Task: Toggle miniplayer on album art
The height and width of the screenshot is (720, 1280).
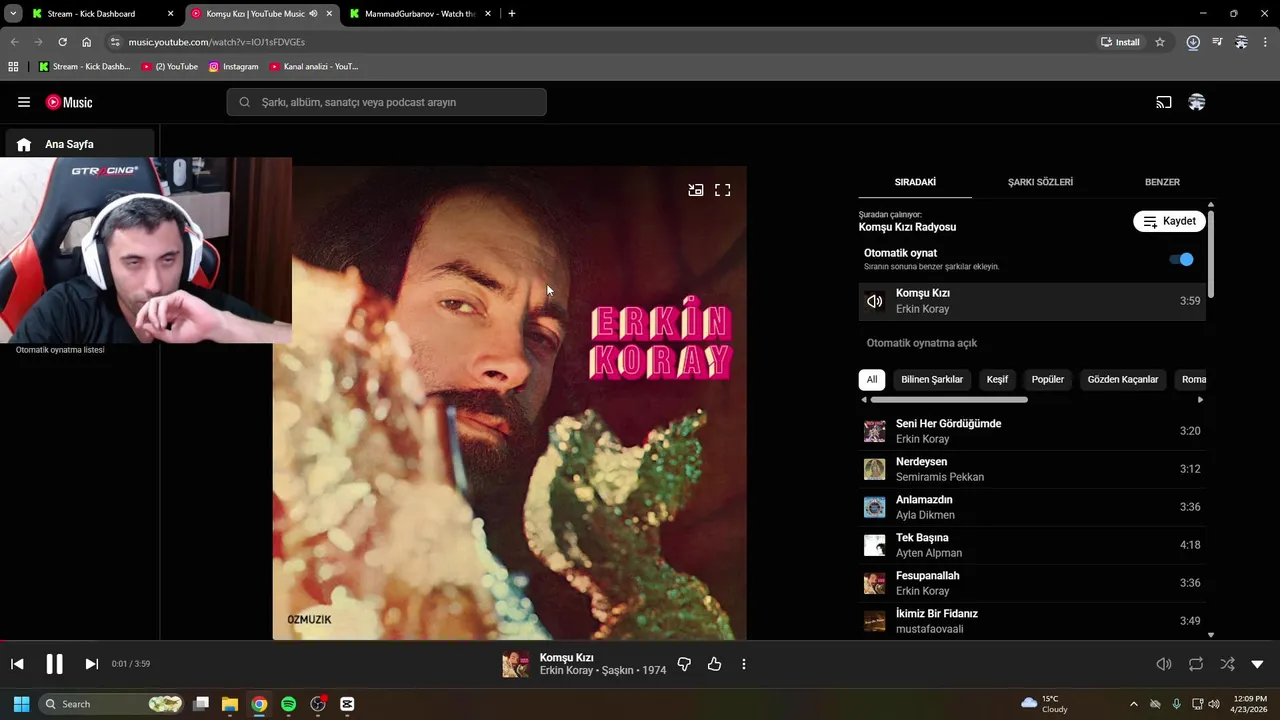Action: pos(696,190)
